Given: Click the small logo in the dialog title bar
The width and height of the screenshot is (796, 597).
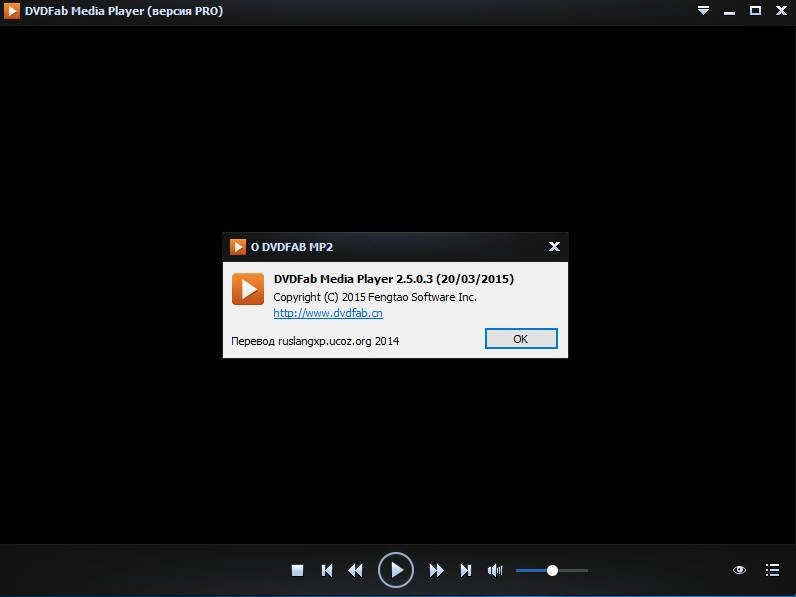Looking at the screenshot, I should click(x=238, y=247).
